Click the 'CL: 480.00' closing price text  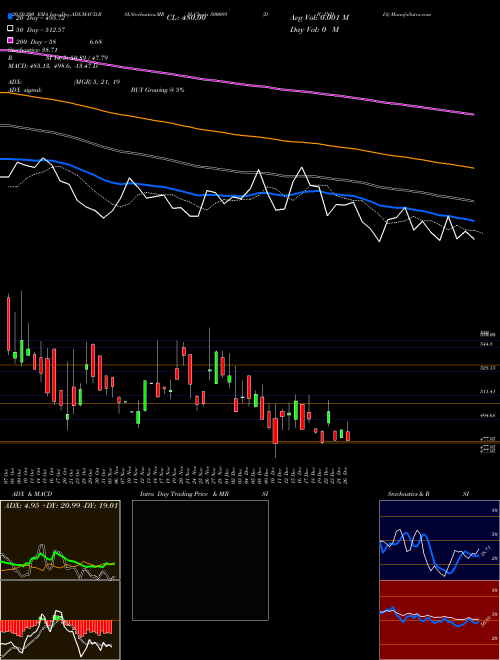click(x=186, y=18)
